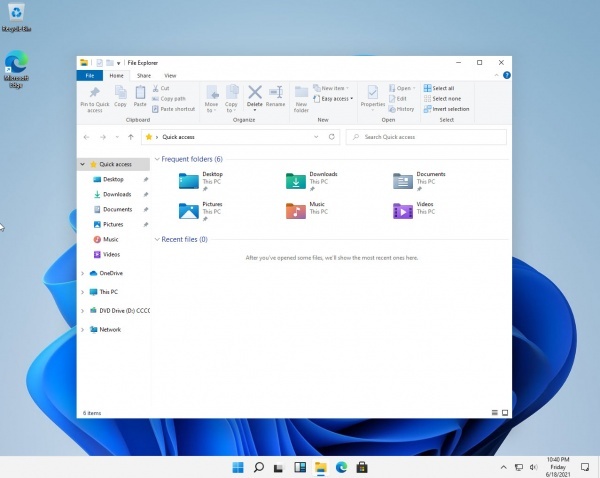Open address bar history dropdown
Screen dimensions: 600x478
(316, 137)
